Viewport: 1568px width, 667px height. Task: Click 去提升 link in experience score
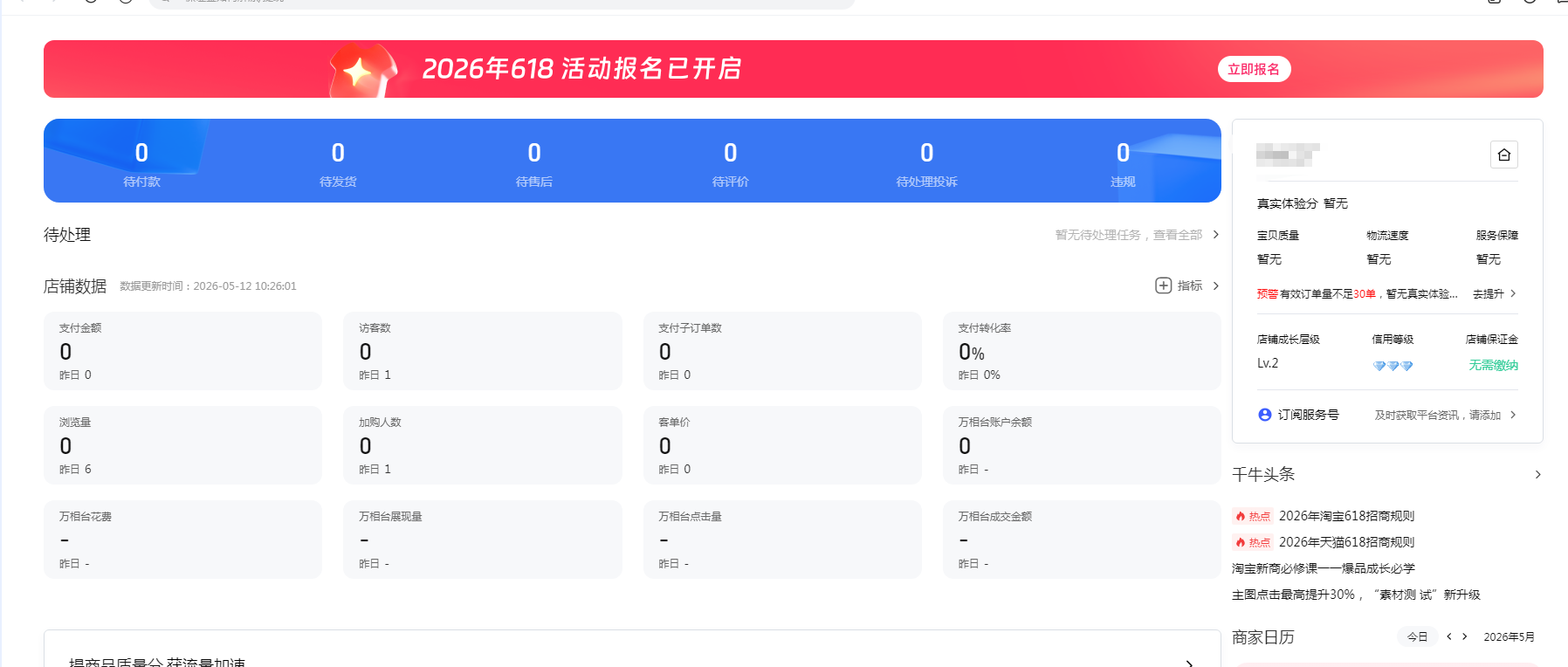click(x=1488, y=294)
